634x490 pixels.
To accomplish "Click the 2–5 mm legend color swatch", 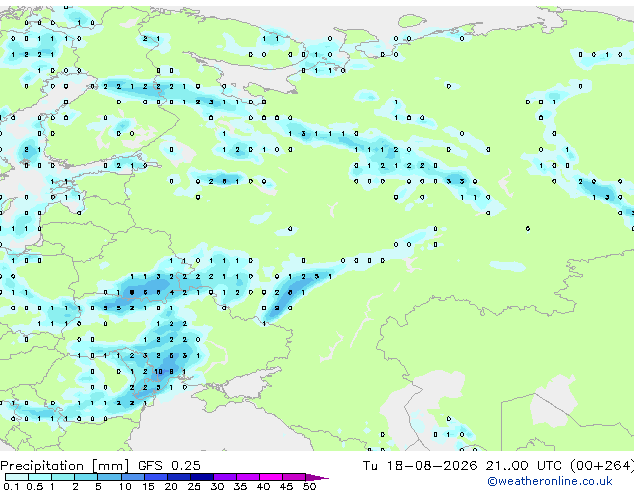I will coord(86,477).
